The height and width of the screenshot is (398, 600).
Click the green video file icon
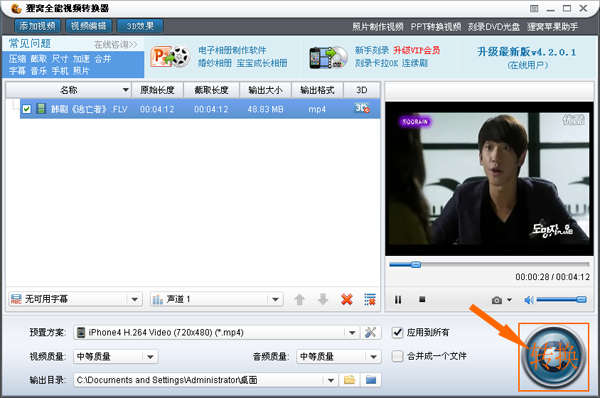click(x=41, y=109)
